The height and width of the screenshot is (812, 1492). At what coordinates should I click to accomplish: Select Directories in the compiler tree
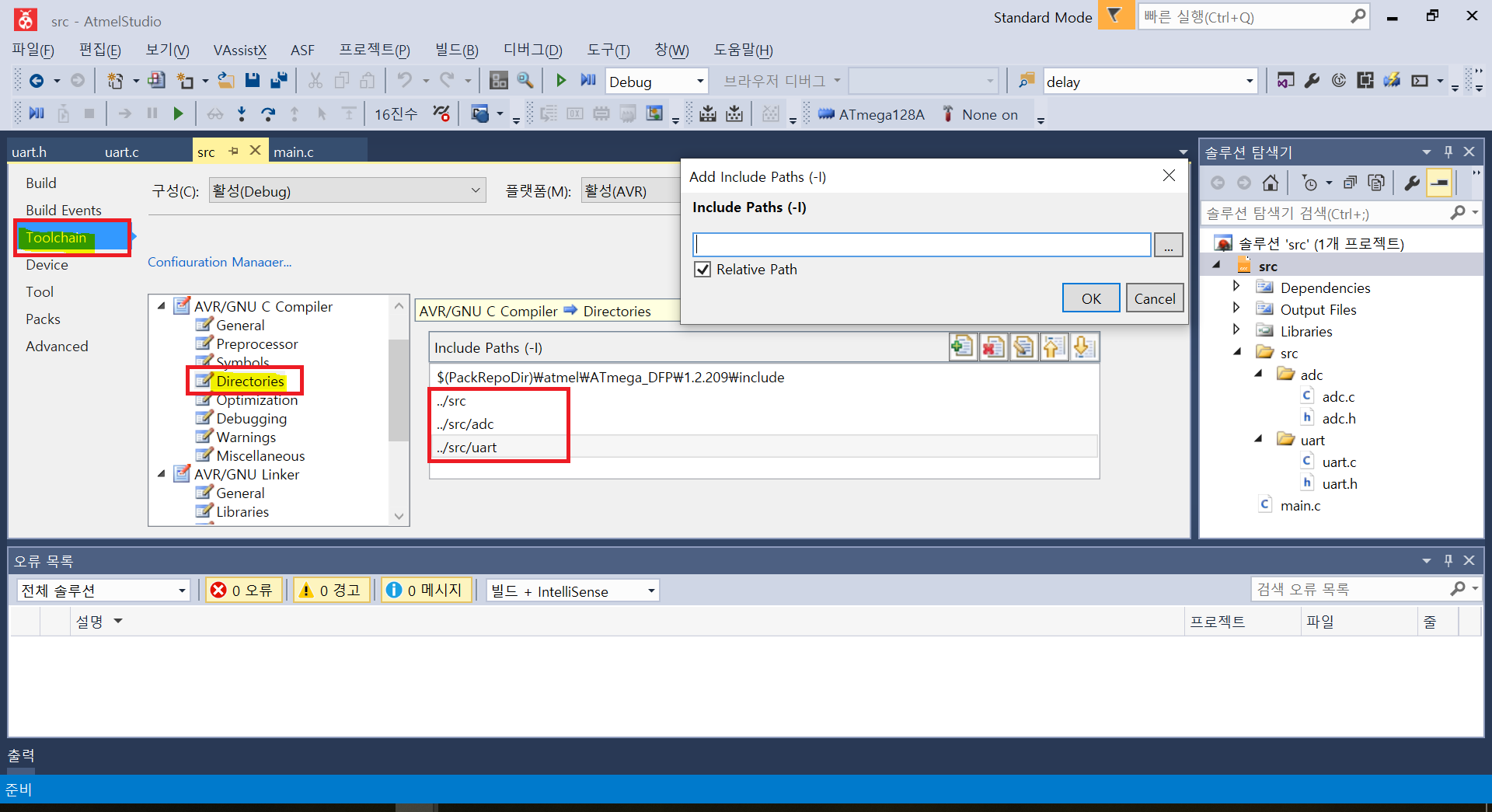[x=250, y=381]
